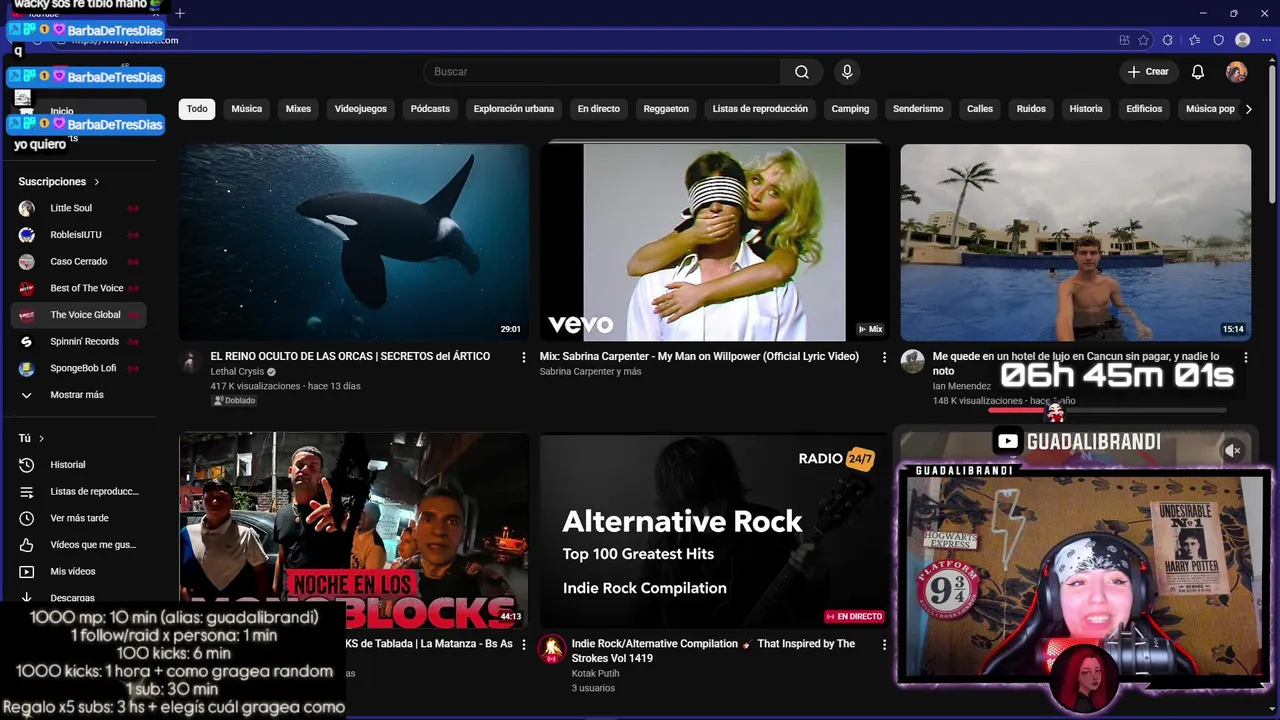Select the Música pop filter chip
This screenshot has width=1280, height=720.
tap(1210, 109)
